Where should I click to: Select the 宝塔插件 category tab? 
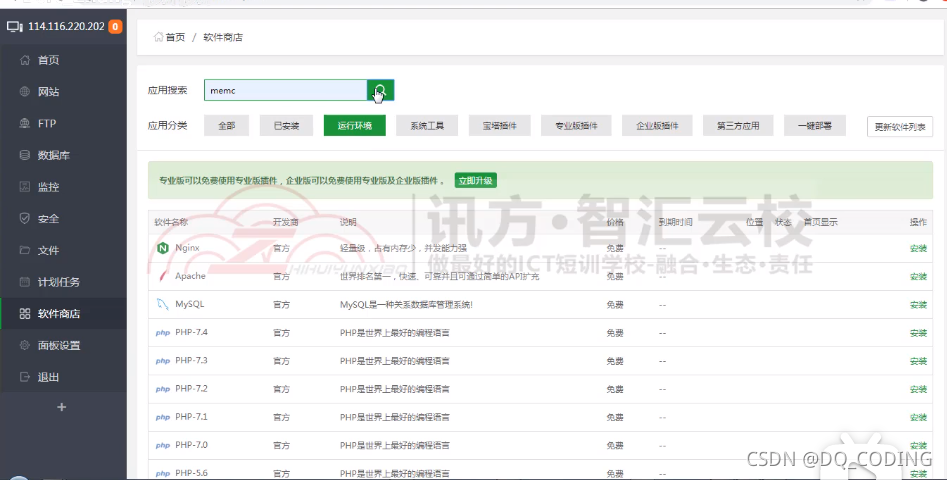(x=499, y=126)
